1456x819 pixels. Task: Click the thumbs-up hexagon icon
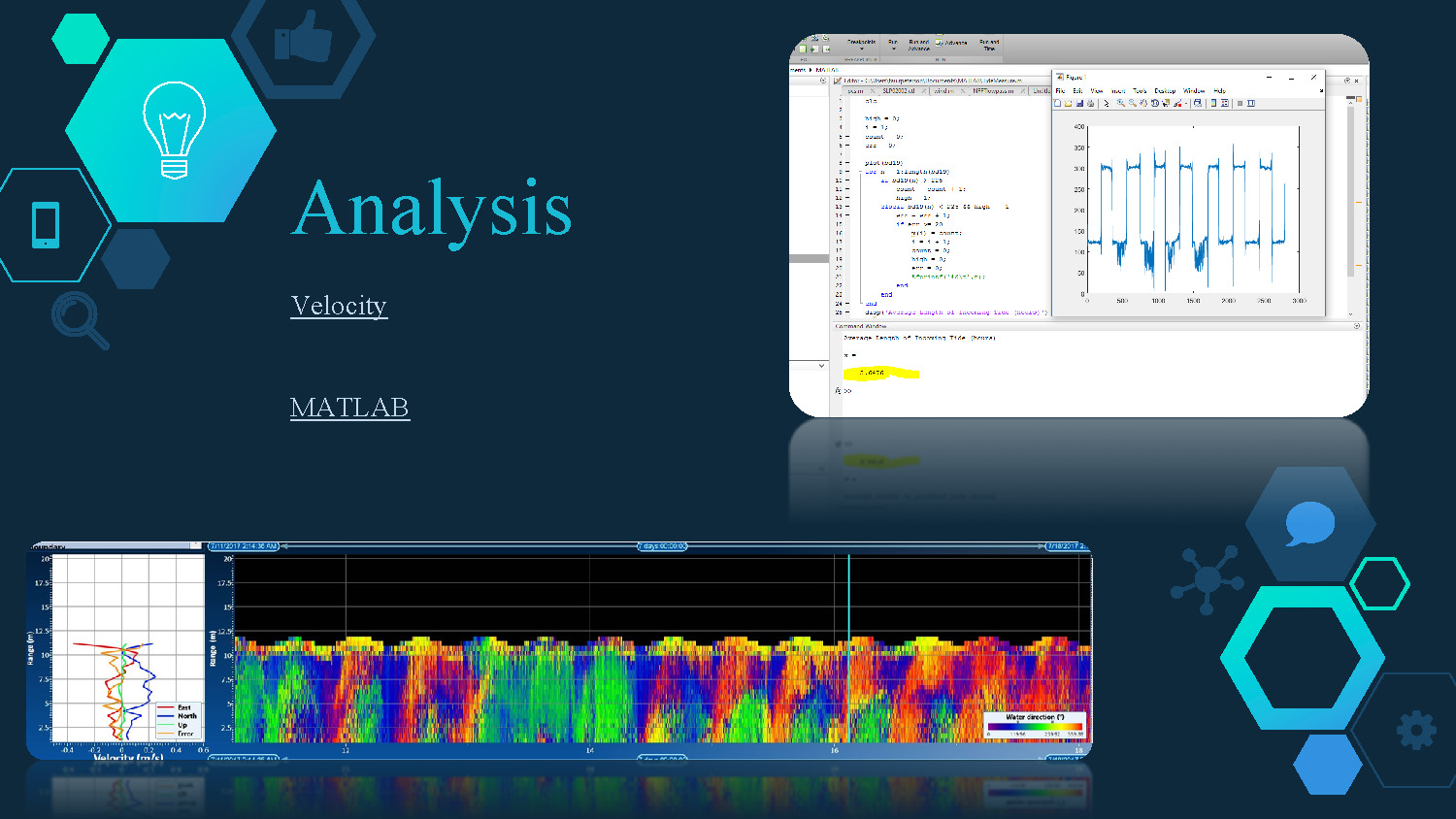coord(303,39)
